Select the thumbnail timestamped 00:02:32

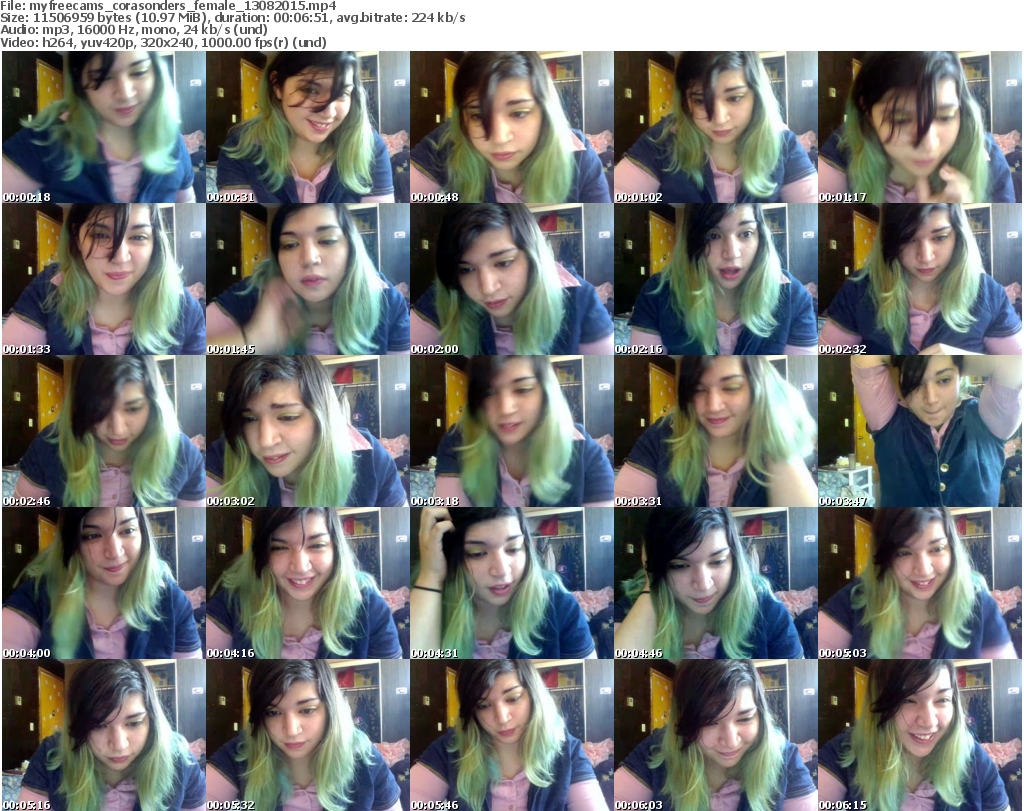920,279
